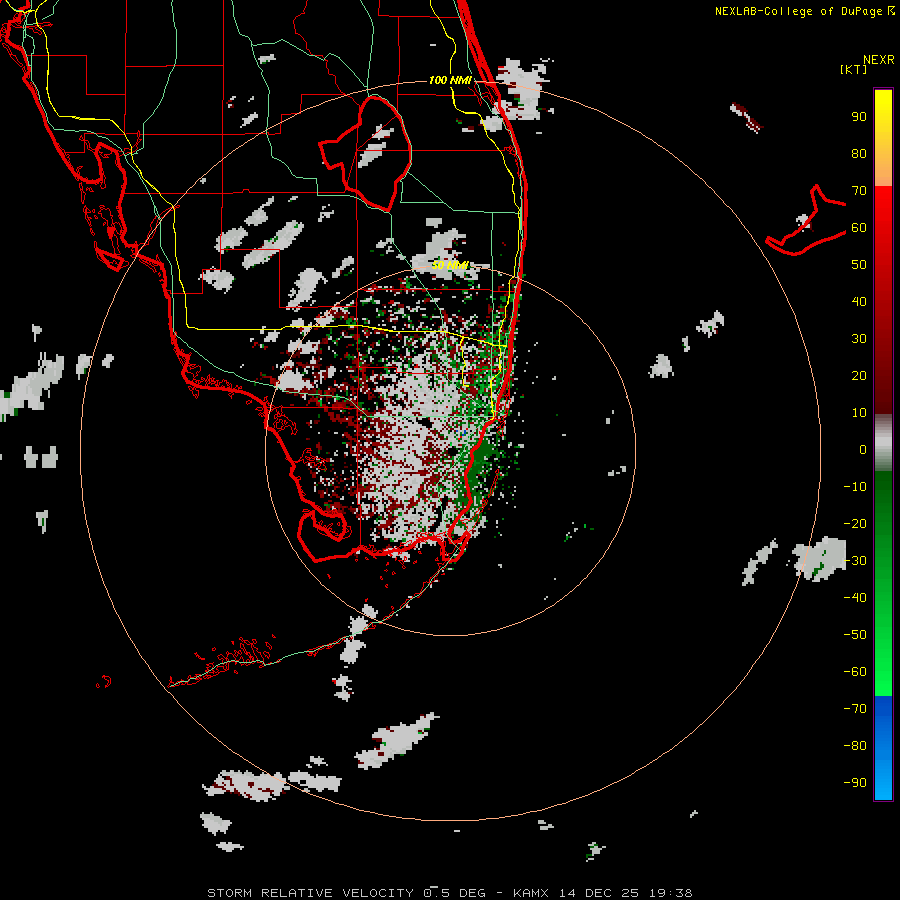Click the 70 value on the velocity scale
The height and width of the screenshot is (900, 900).
point(859,191)
